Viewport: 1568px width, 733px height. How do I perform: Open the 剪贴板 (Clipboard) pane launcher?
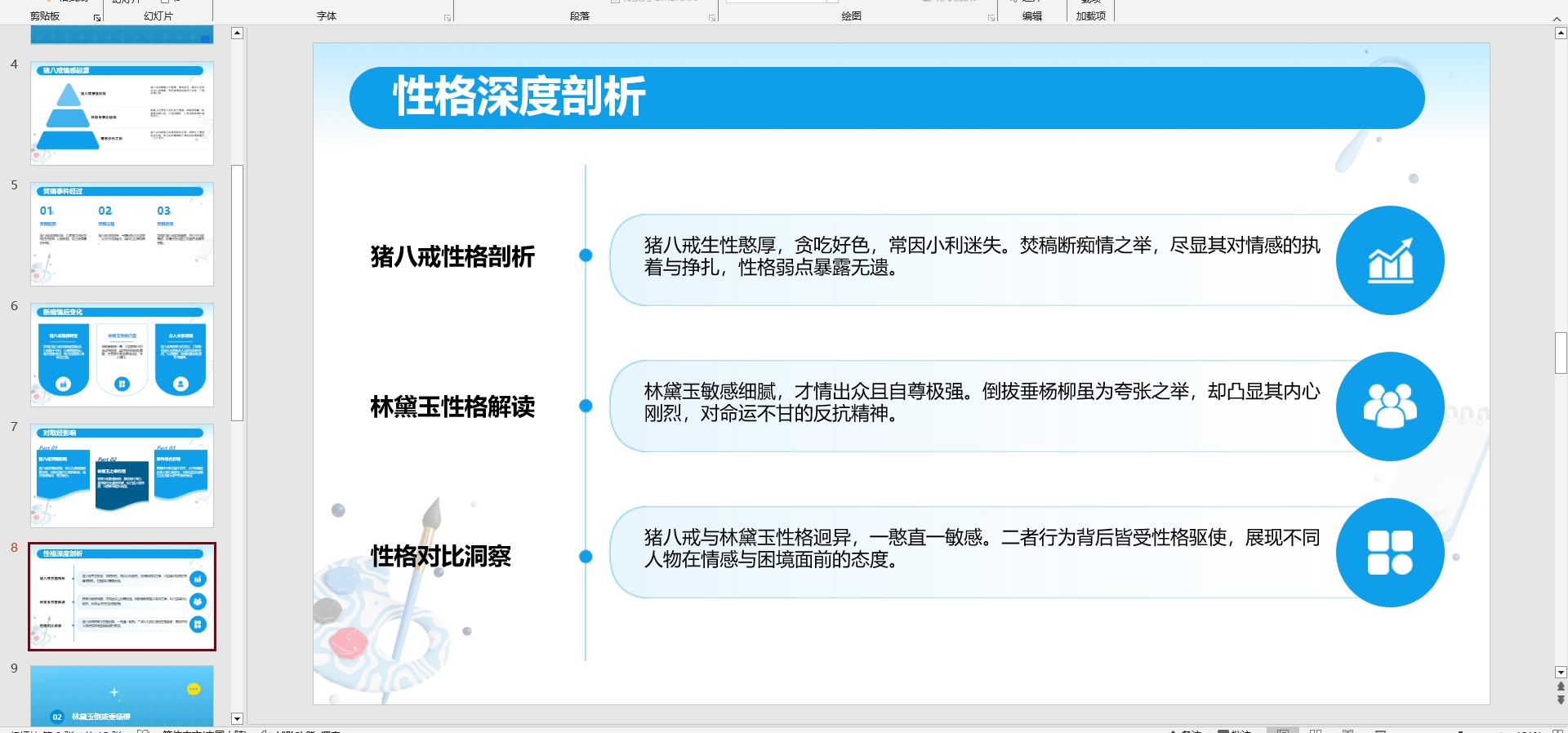pyautogui.click(x=97, y=17)
